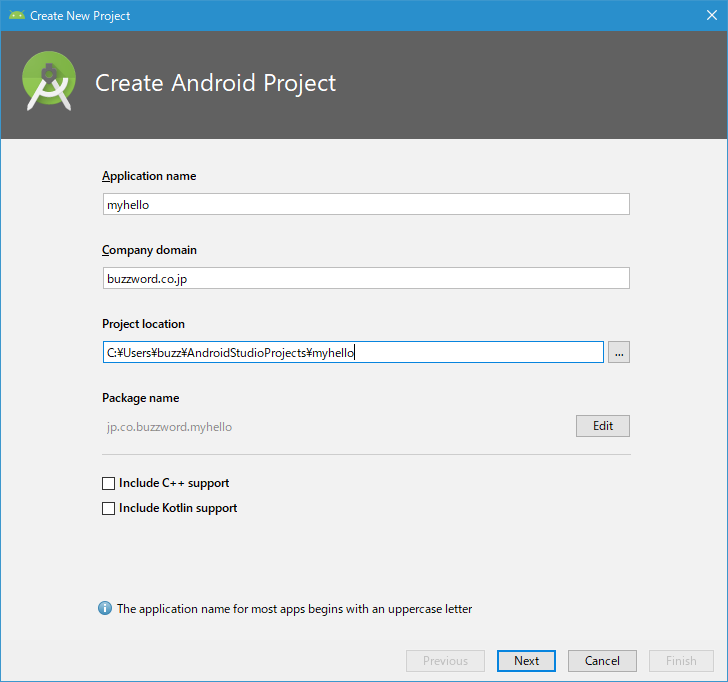This screenshot has width=728, height=682.
Task: Close the Create New Project dialog
Action: 711,15
